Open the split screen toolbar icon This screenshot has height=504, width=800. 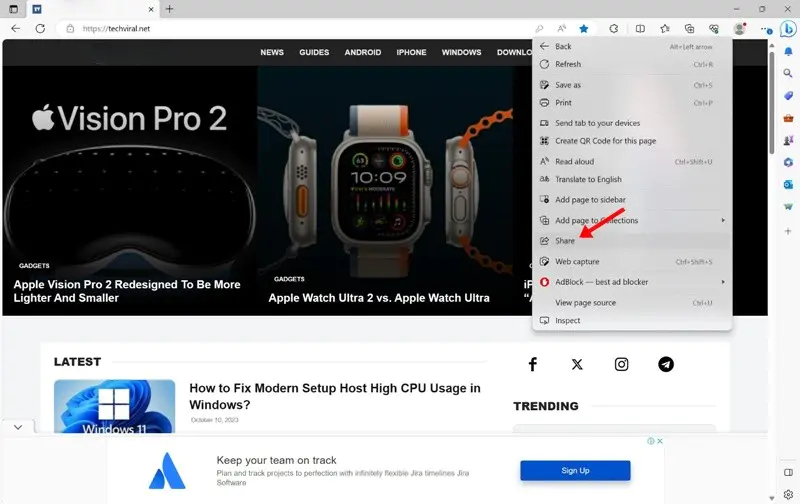tap(640, 29)
